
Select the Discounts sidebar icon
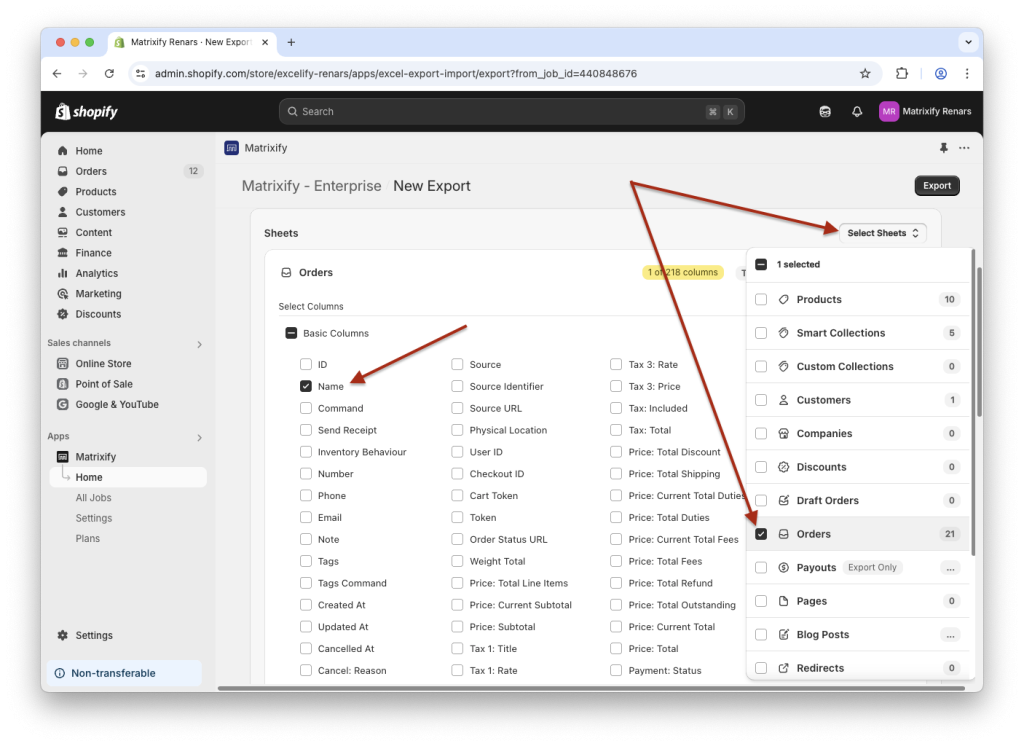tap(64, 314)
